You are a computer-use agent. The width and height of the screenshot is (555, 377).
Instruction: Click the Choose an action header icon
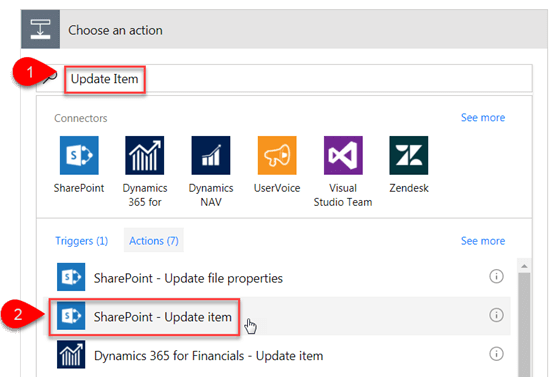[40, 29]
